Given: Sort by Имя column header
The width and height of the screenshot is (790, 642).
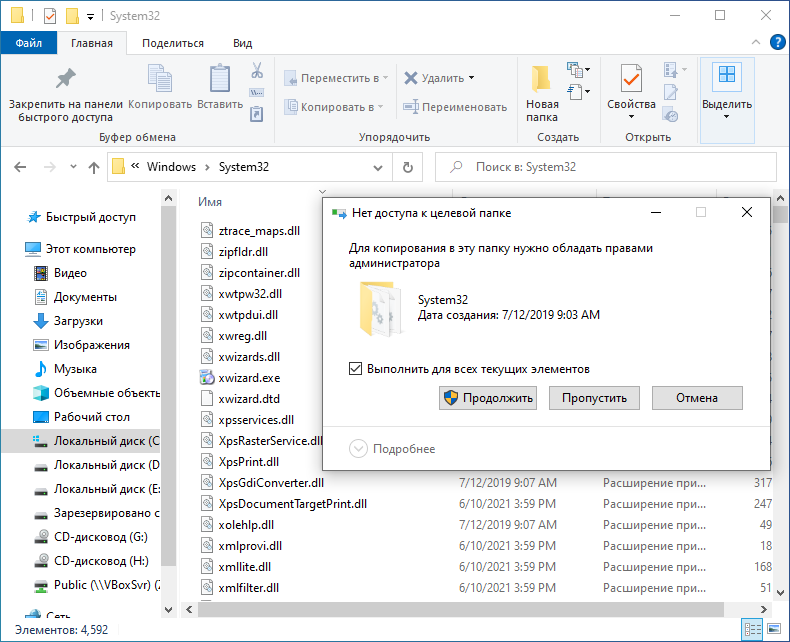Looking at the screenshot, I should 210,202.
